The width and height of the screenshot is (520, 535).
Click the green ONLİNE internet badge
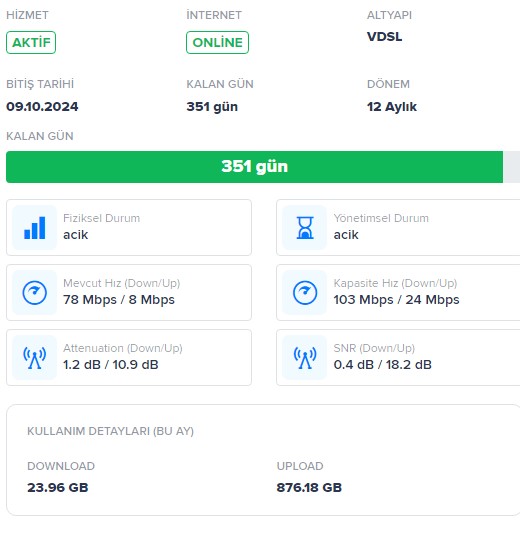click(217, 43)
